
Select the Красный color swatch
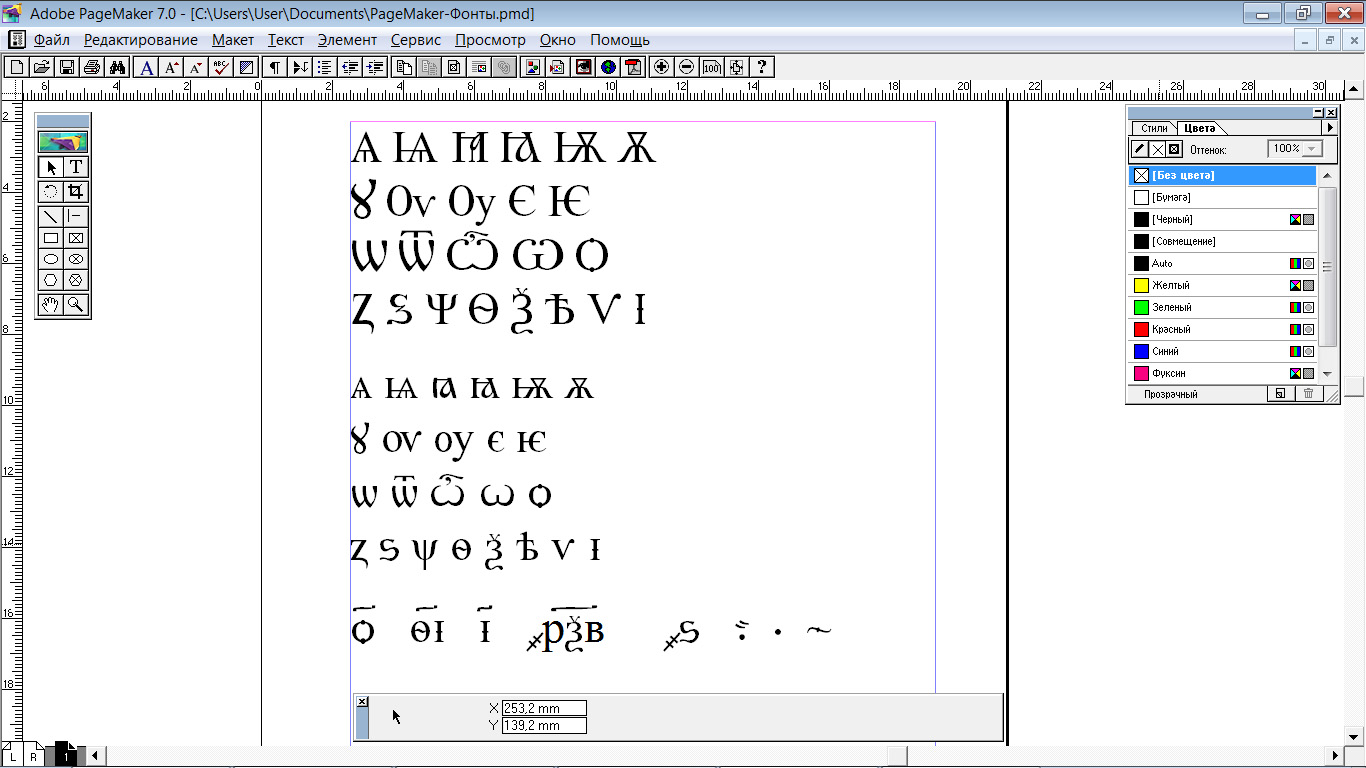(x=1222, y=329)
